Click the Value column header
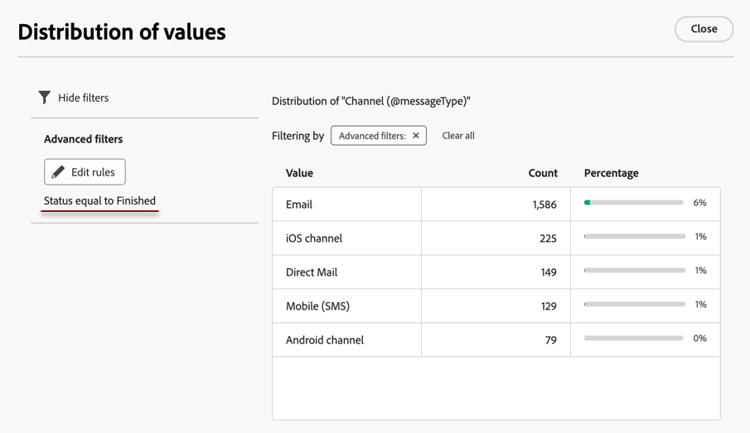 [300, 173]
